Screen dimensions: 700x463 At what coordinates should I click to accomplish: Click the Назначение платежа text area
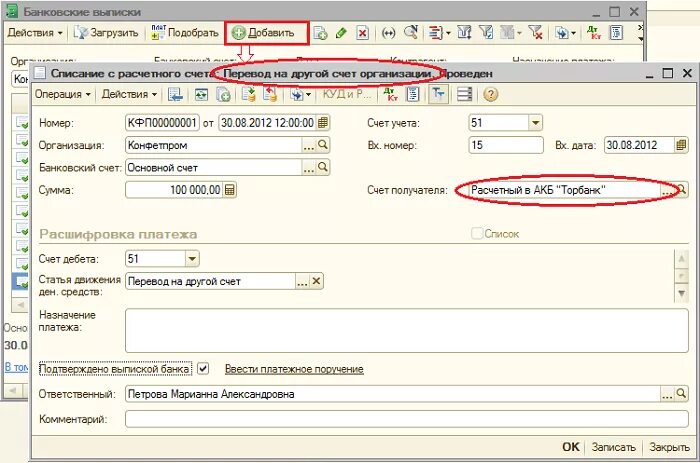pyautogui.click(x=407, y=330)
